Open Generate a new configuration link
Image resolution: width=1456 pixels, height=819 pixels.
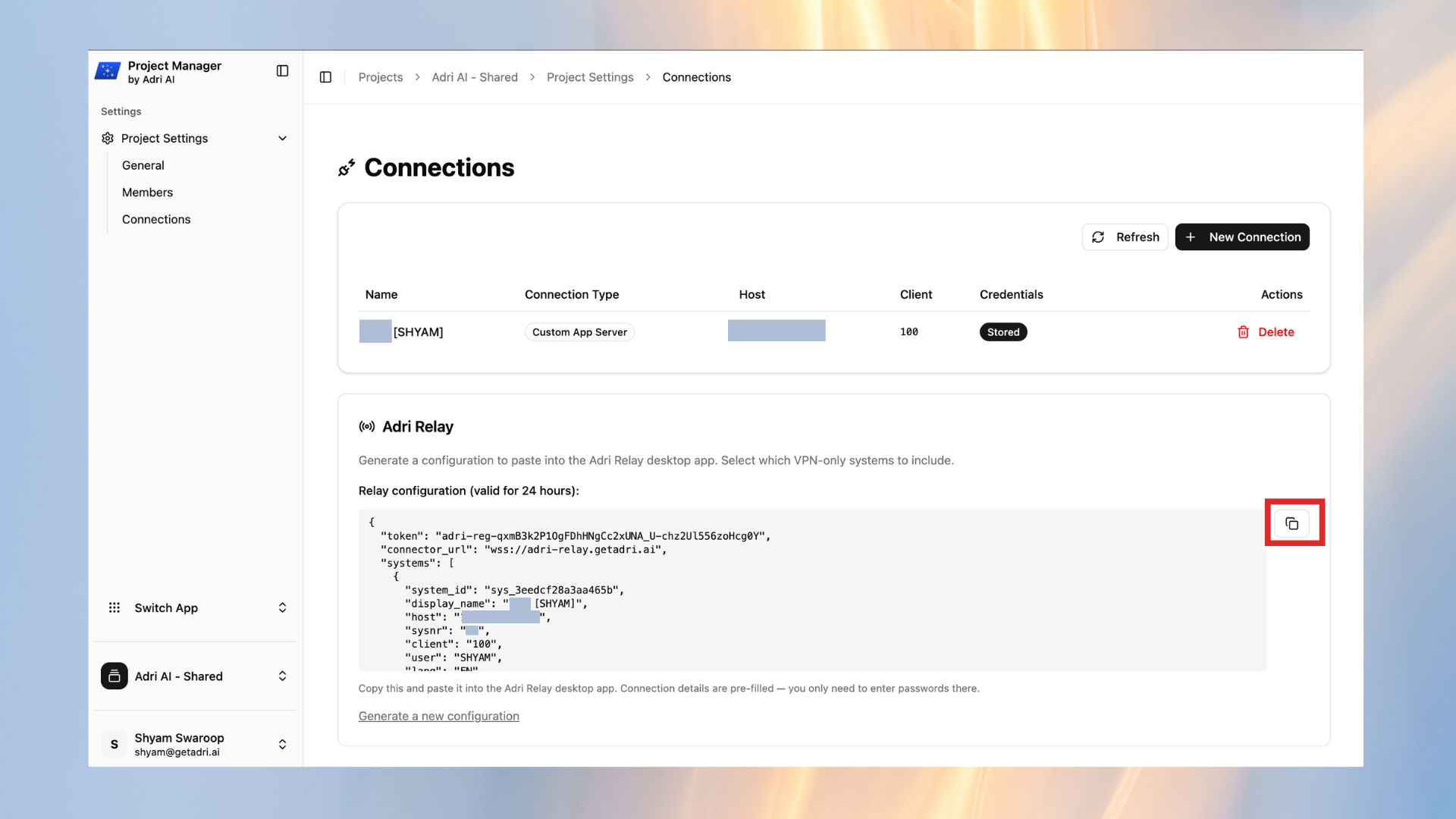click(x=438, y=715)
